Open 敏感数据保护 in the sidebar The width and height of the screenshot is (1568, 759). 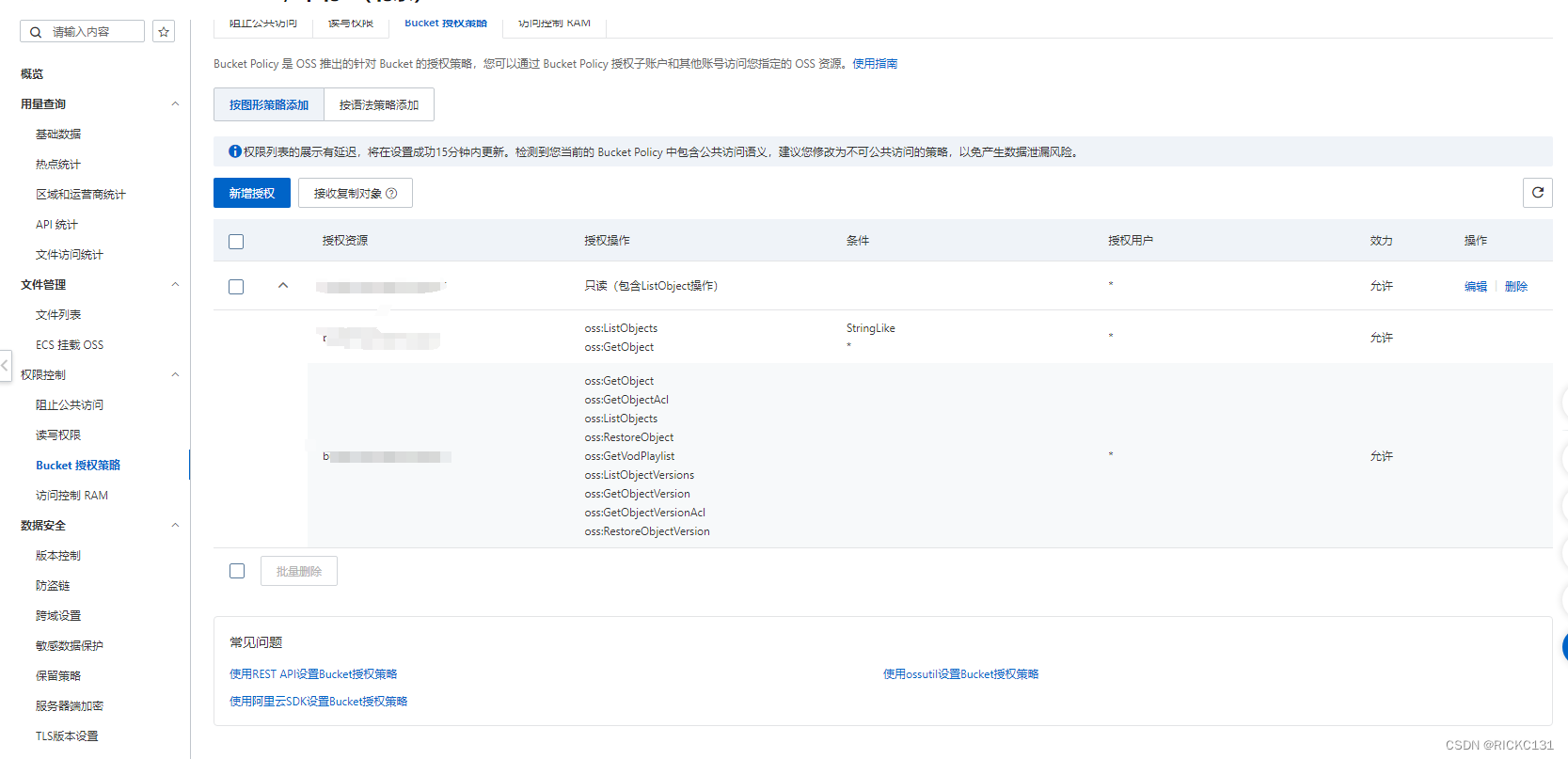click(x=70, y=645)
